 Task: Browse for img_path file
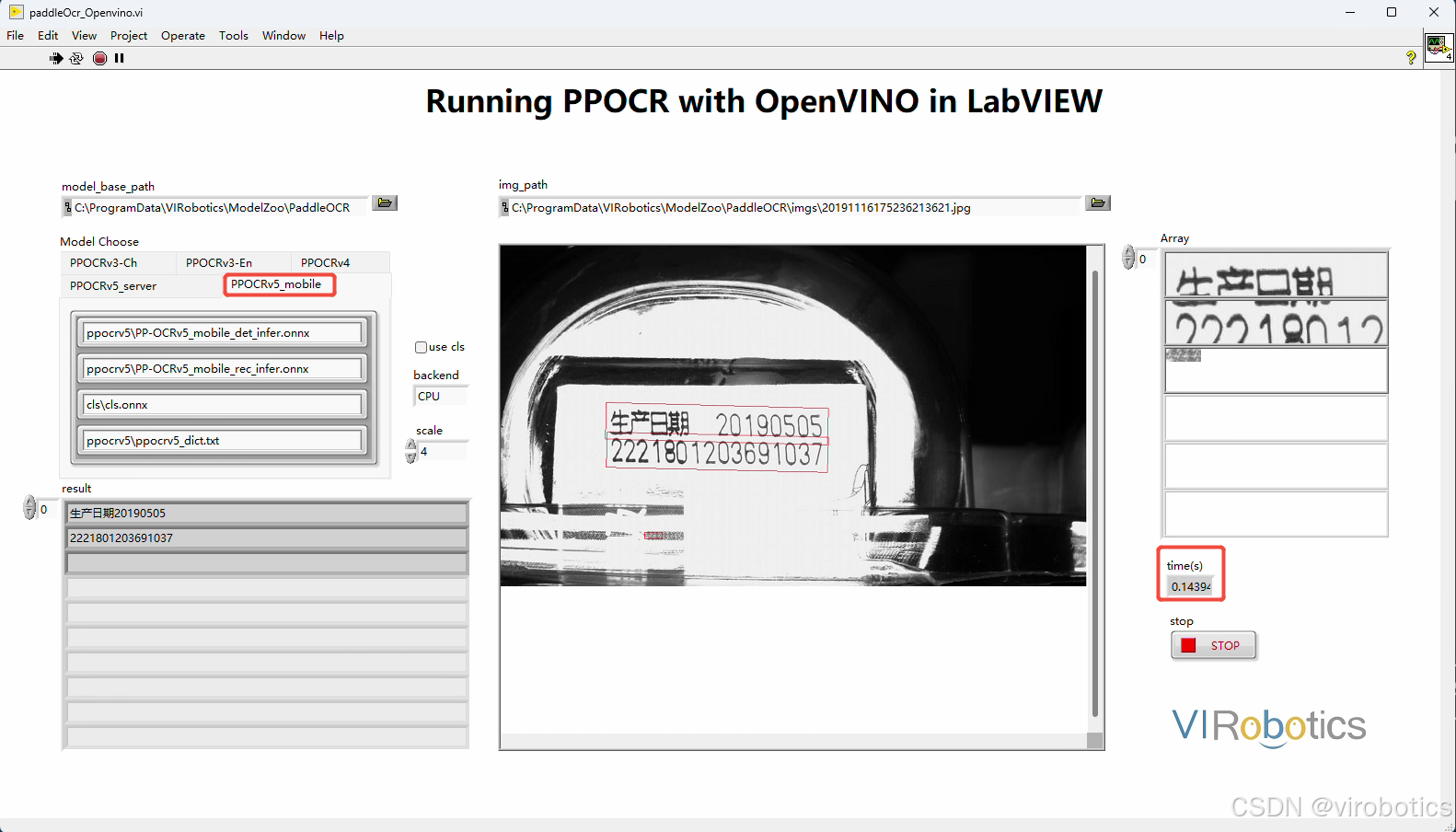click(x=1098, y=203)
